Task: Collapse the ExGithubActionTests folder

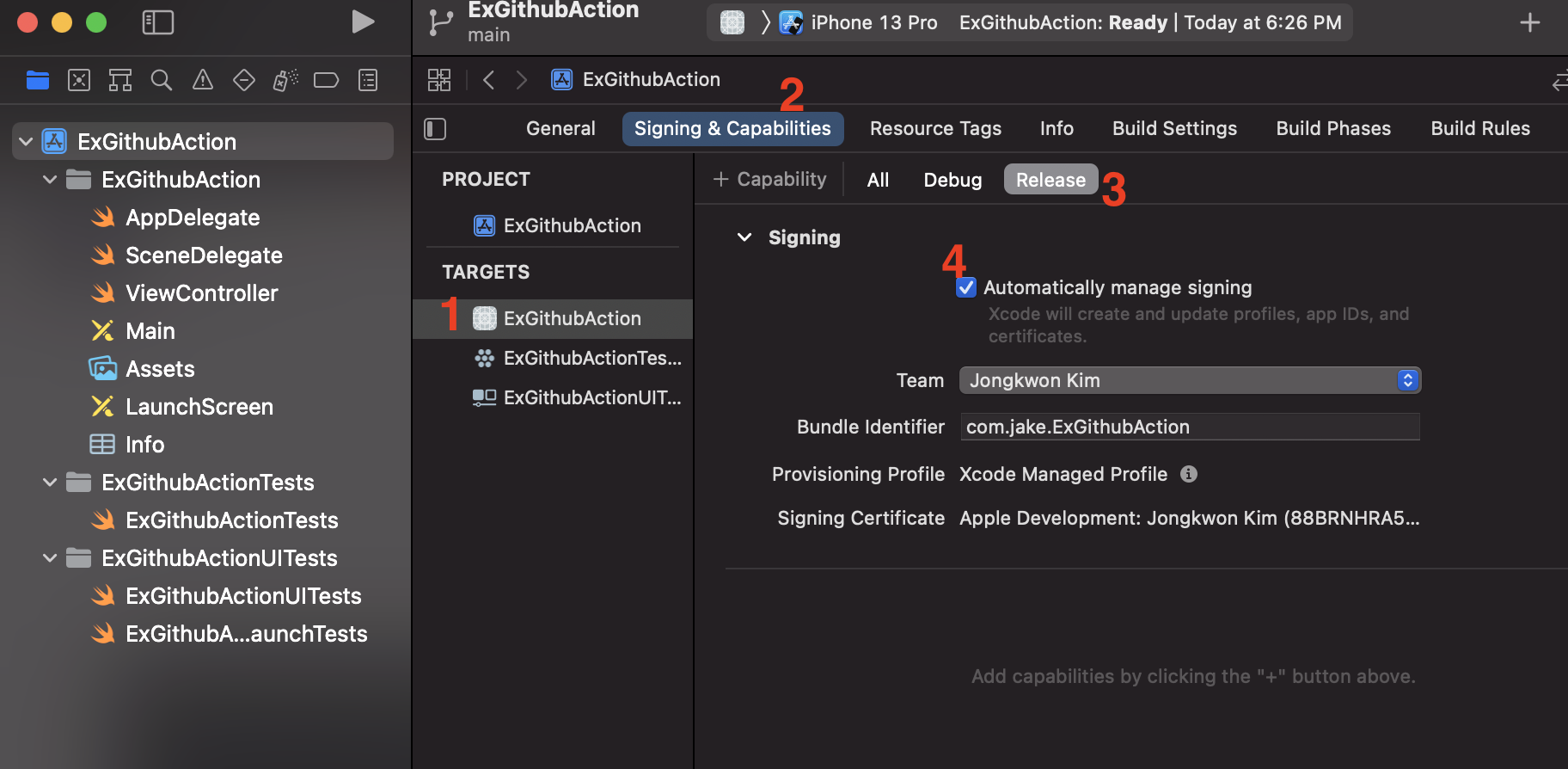Action: click(50, 483)
